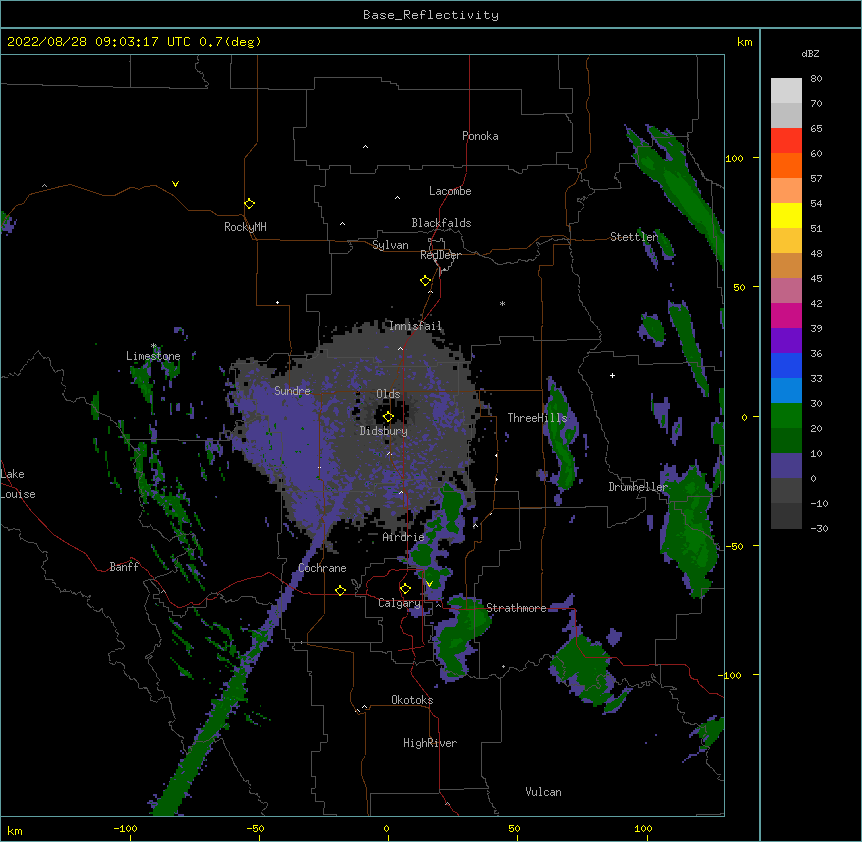The height and width of the screenshot is (842, 862).
Task: Click the Didsbury city label
Action: point(384,431)
